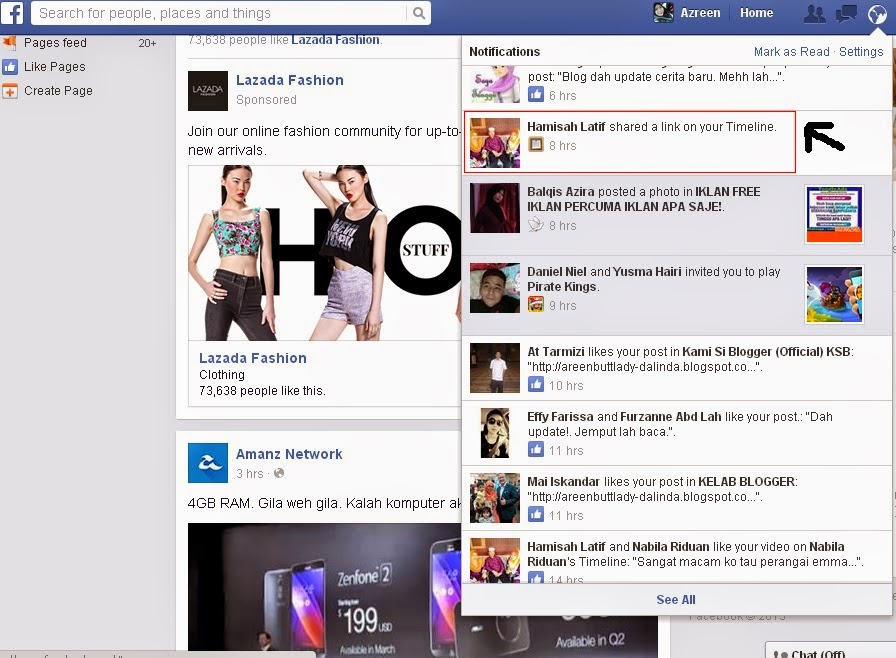Click the public globe icon on Amanz post

[x=279, y=474]
